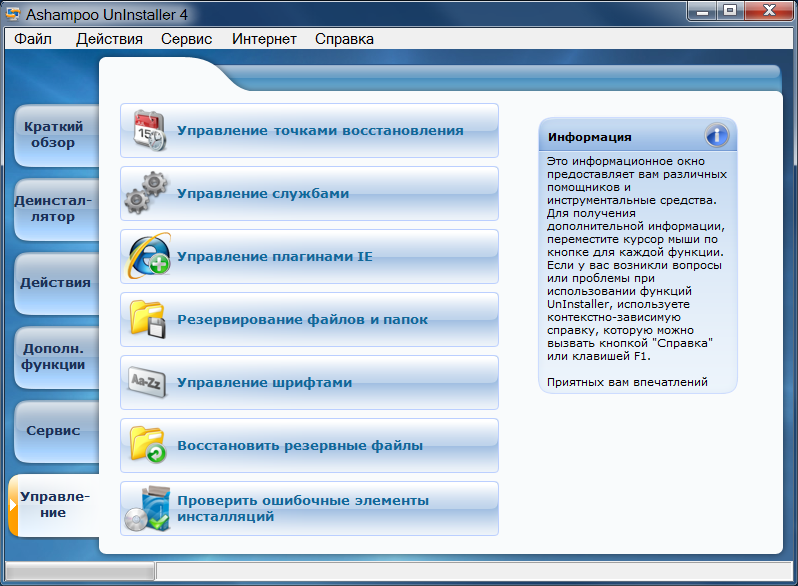Click the folder with floppy disk backup icon
The image size is (798, 586).
(x=149, y=319)
